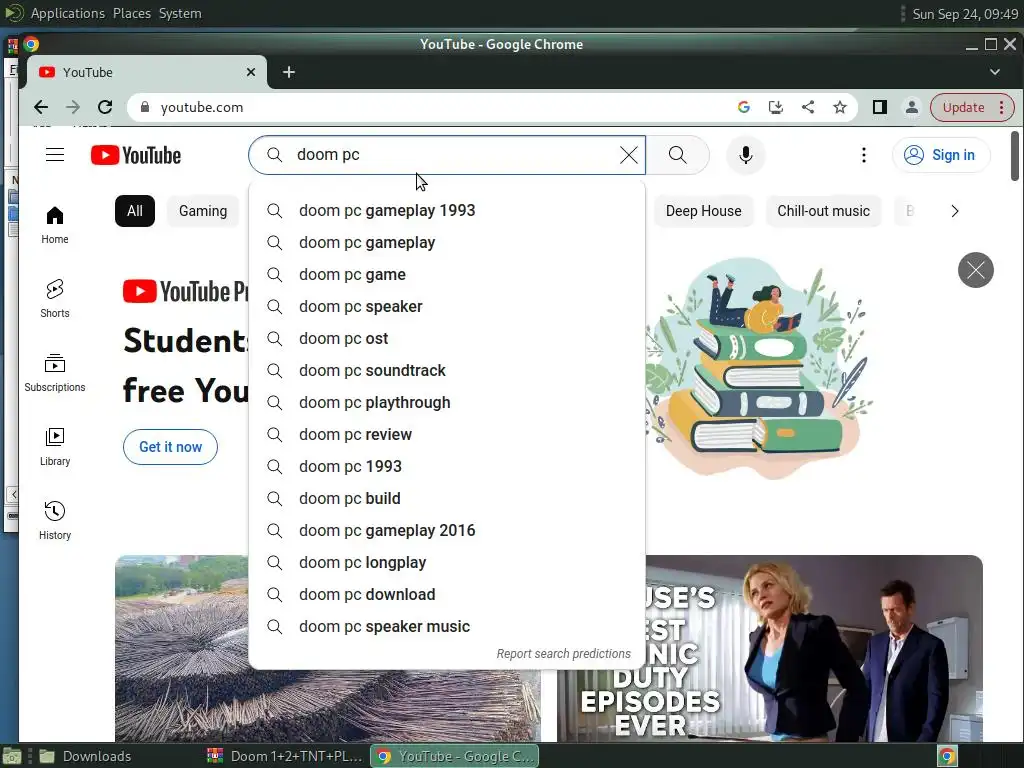1024x768 pixels.
Task: Dismiss the Premium promo banner
Action: (976, 270)
